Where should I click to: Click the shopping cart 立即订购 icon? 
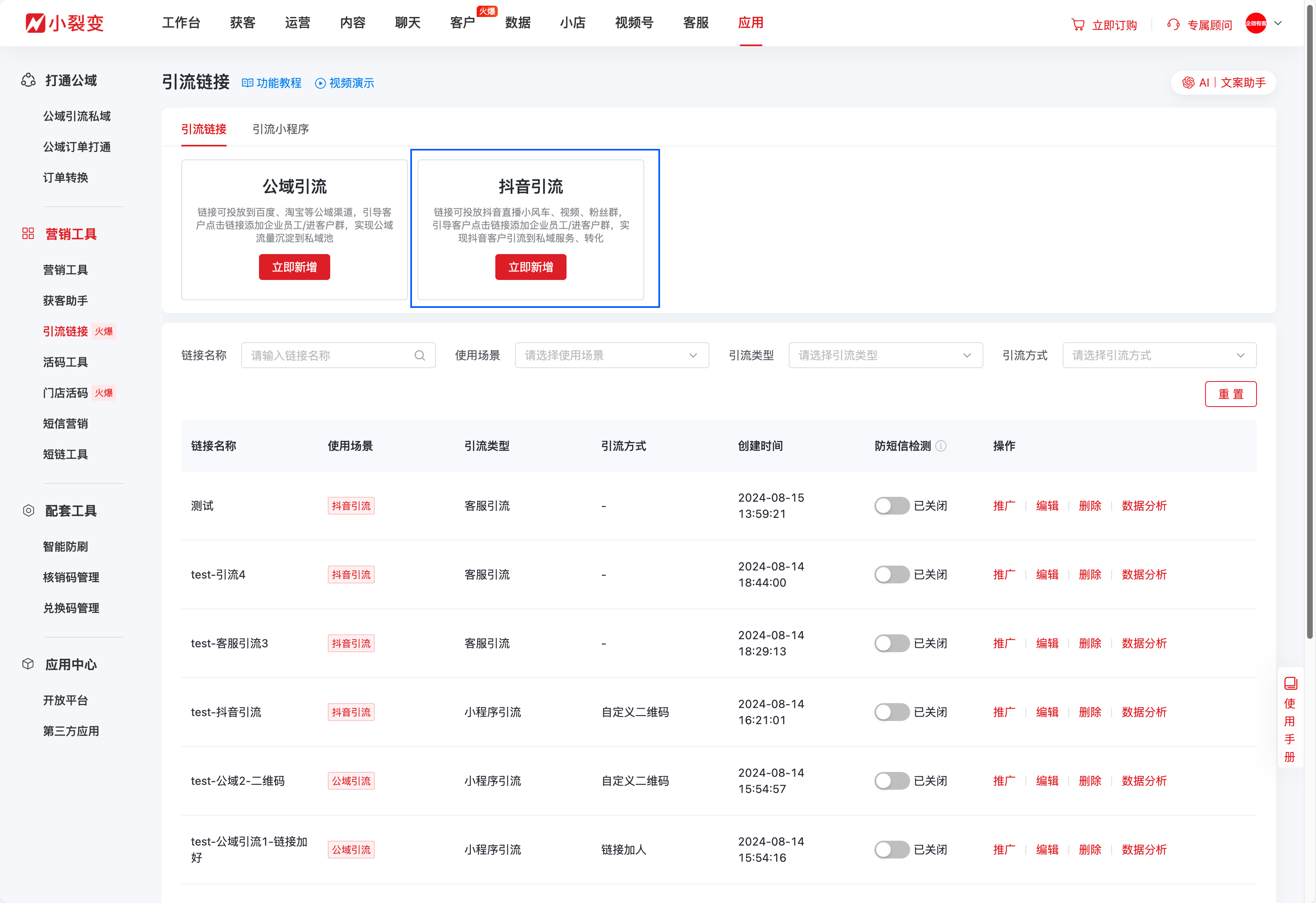pyautogui.click(x=1078, y=25)
